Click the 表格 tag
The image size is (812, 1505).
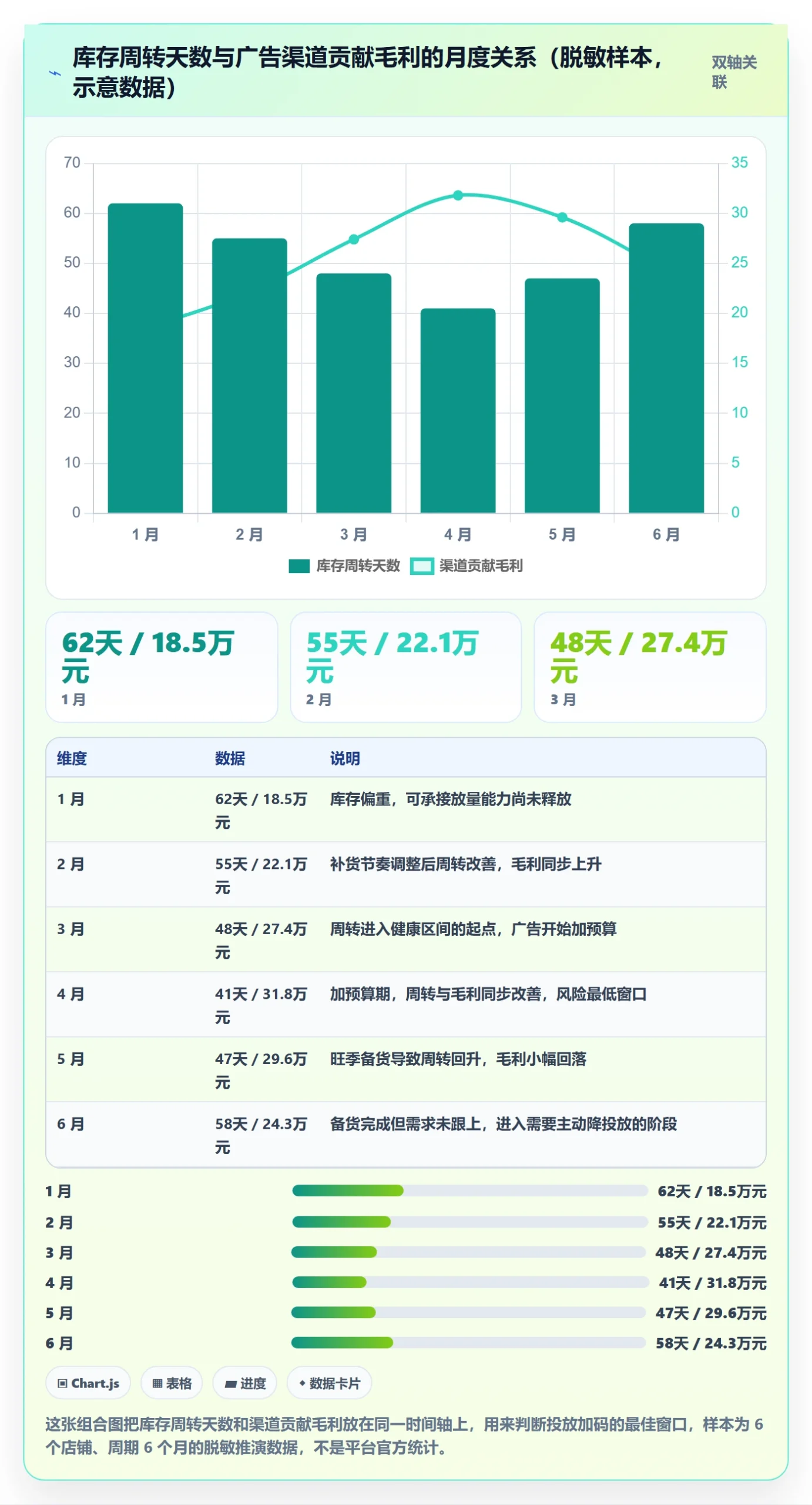[172, 1383]
